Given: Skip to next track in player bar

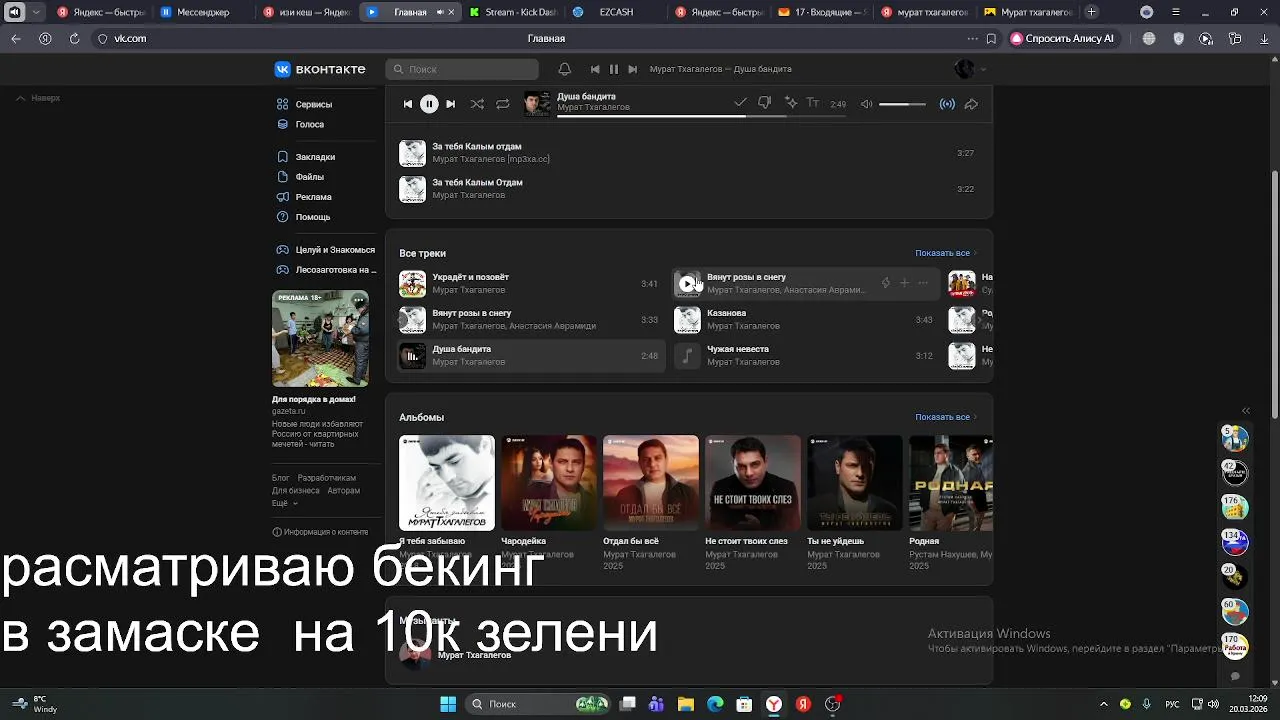Looking at the screenshot, I should (450, 104).
